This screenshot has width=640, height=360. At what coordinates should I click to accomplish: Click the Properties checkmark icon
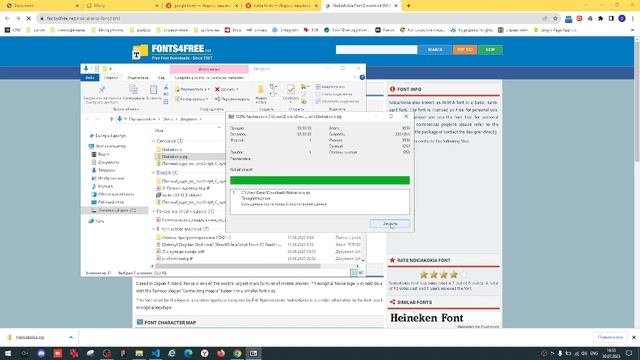[x=291, y=89]
